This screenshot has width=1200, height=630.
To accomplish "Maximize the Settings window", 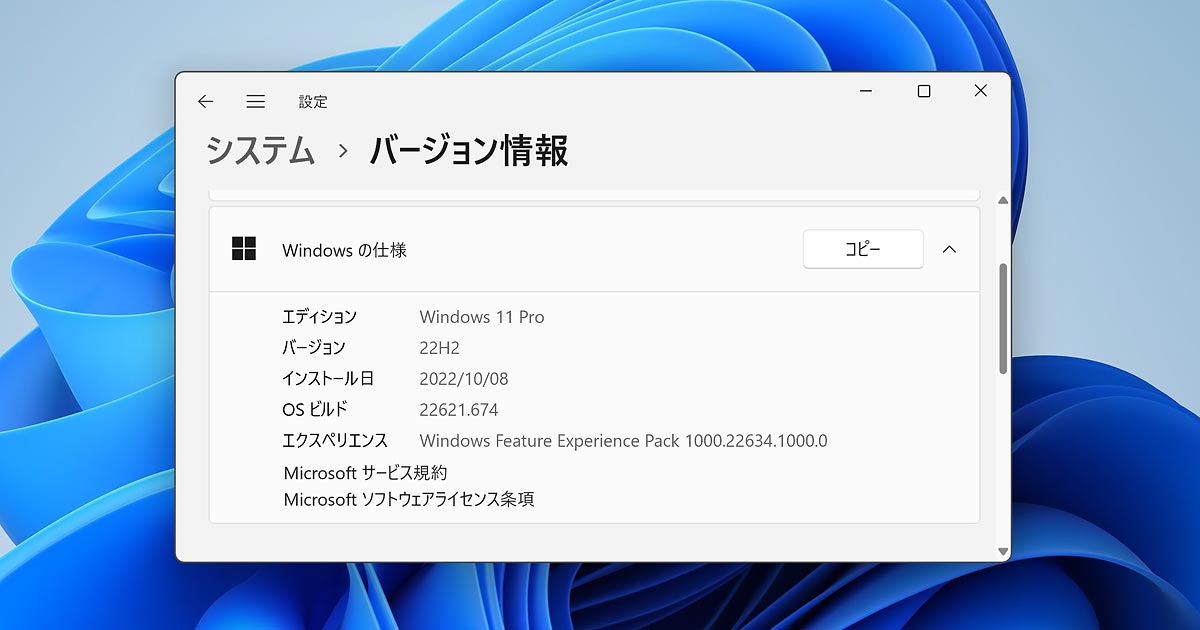I will (x=924, y=91).
